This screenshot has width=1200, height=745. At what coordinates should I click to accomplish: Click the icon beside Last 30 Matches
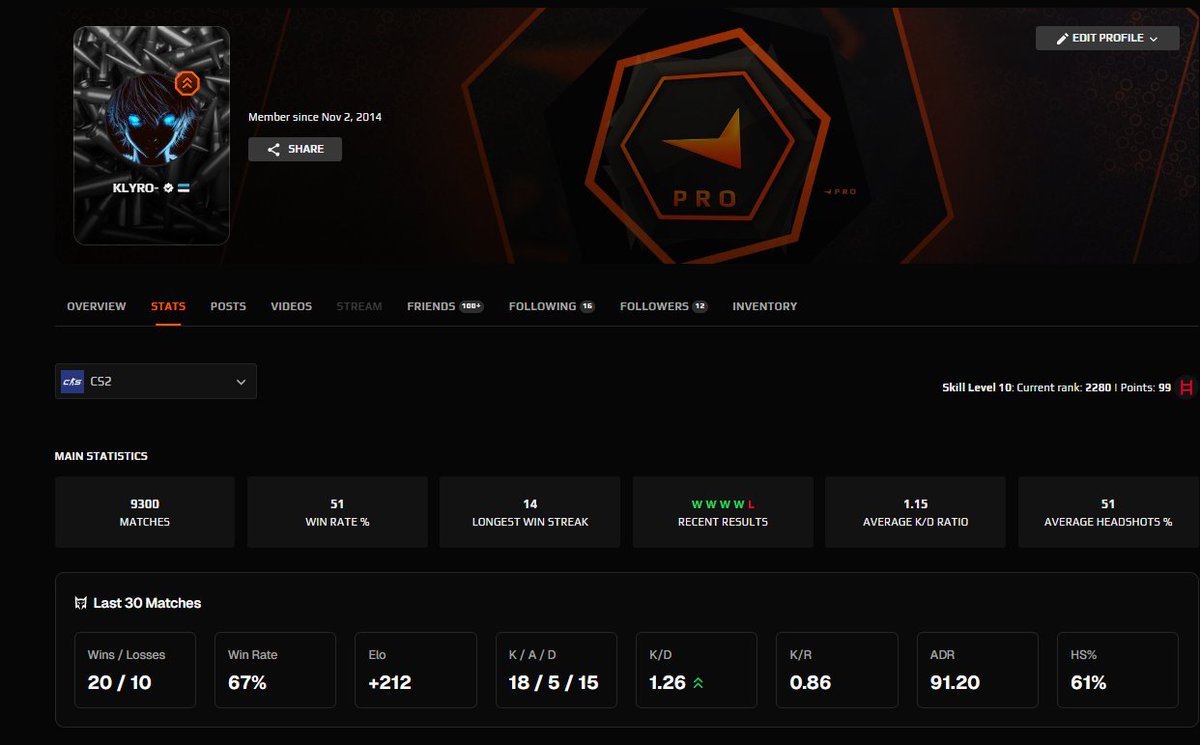(81, 603)
